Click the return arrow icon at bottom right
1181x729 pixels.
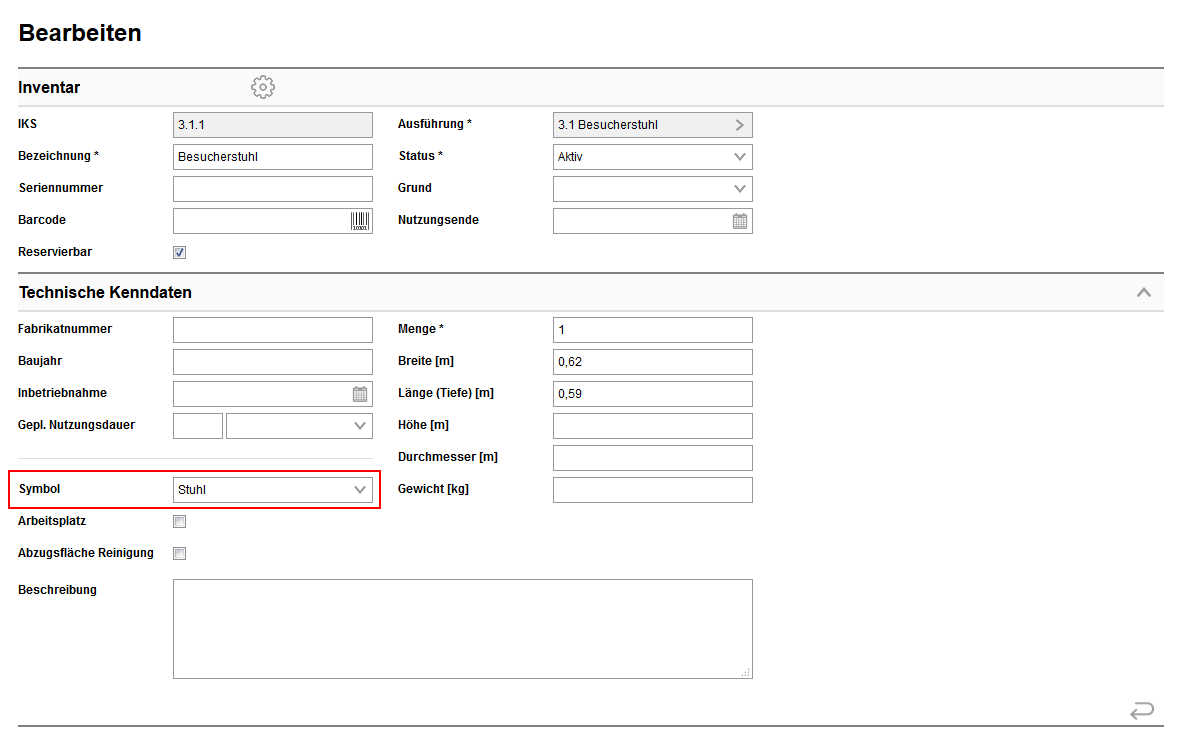1141,711
